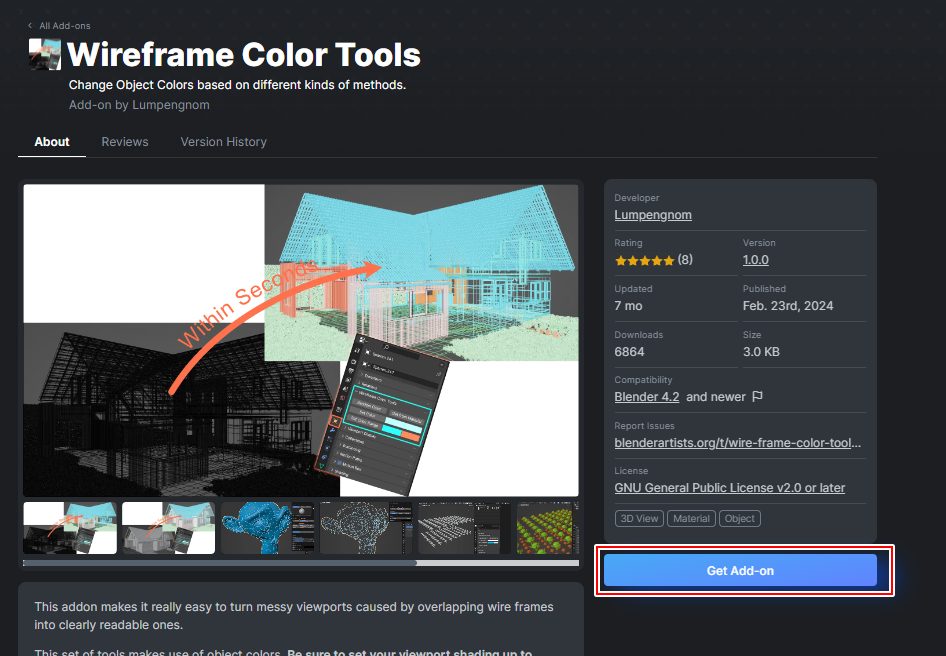Open the GNU General Public License link
Screen dimensions: 946x656
pos(729,488)
